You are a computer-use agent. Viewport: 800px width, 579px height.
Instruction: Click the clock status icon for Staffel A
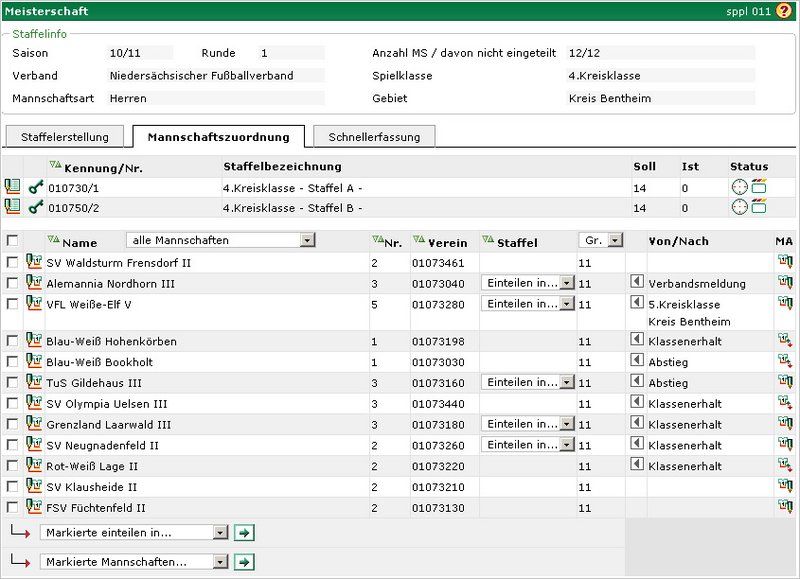[x=739, y=187]
